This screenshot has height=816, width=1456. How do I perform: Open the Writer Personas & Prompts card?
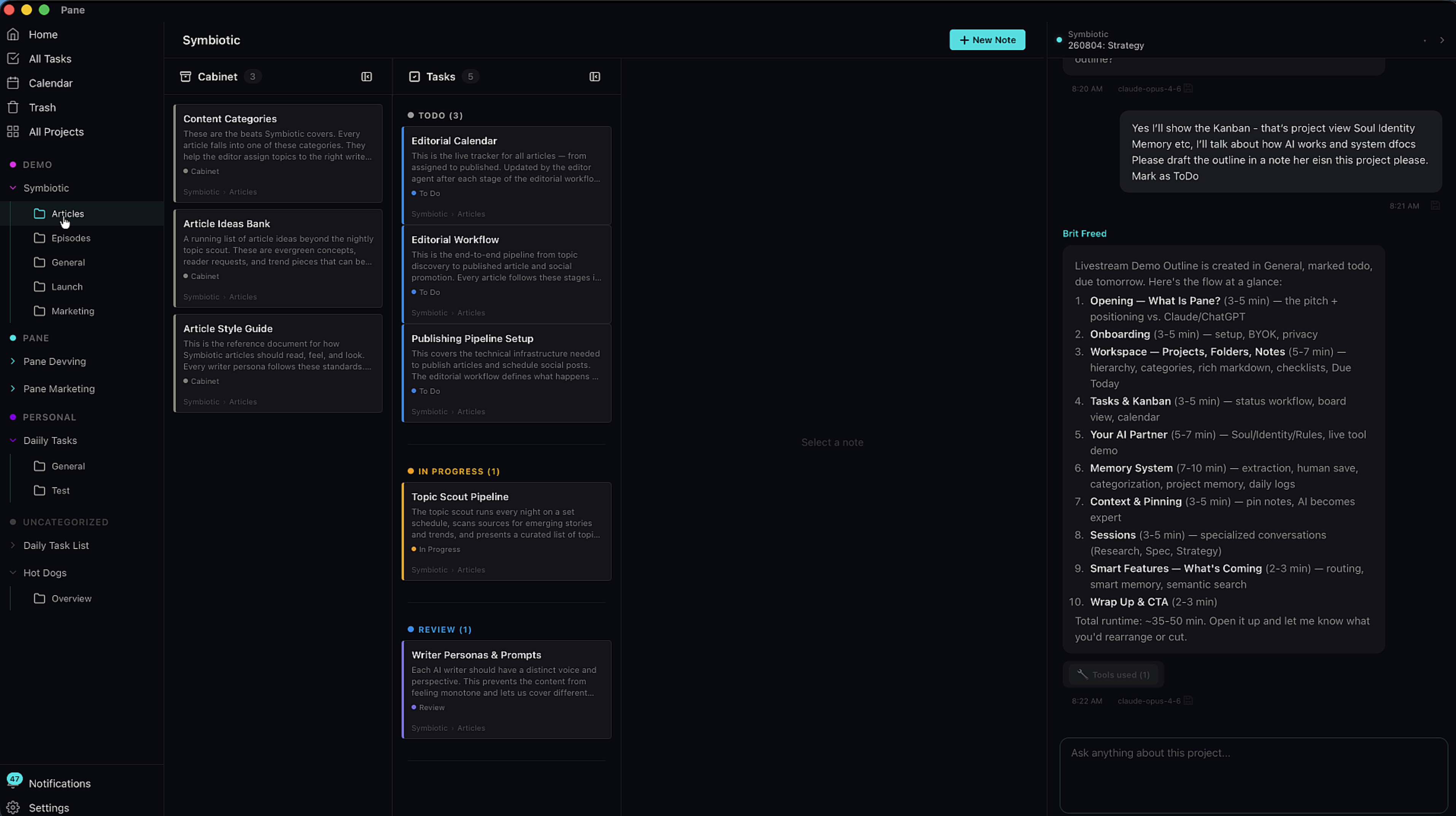point(506,689)
